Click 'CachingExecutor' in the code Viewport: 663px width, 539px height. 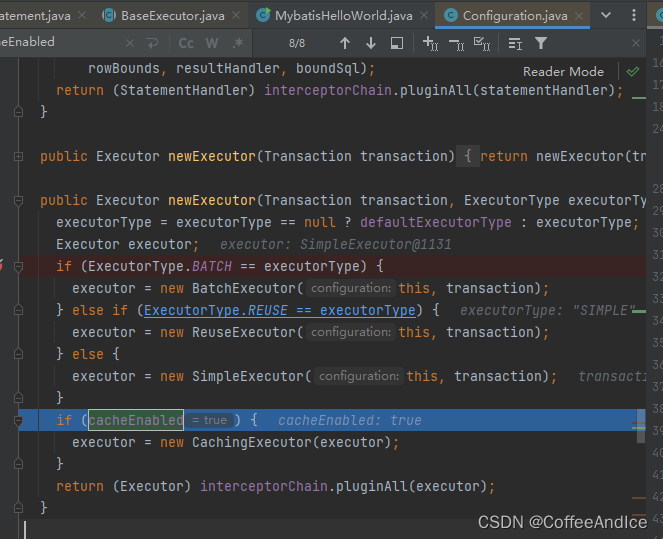coord(252,442)
